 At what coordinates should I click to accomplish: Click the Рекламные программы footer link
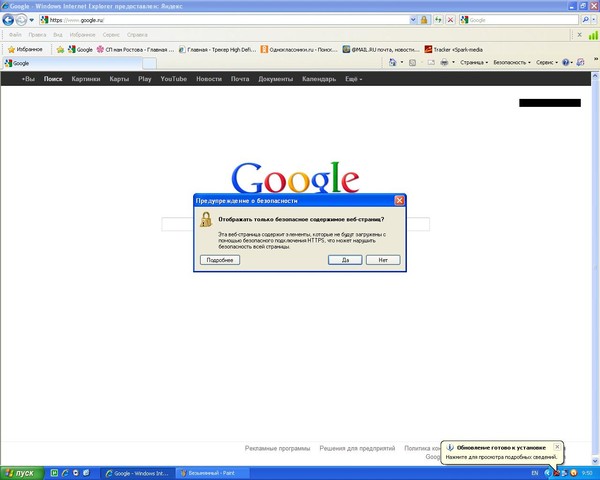point(277,448)
